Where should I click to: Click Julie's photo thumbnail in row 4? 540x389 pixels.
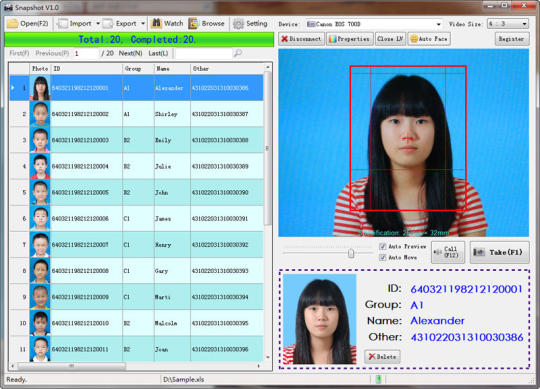[40, 166]
